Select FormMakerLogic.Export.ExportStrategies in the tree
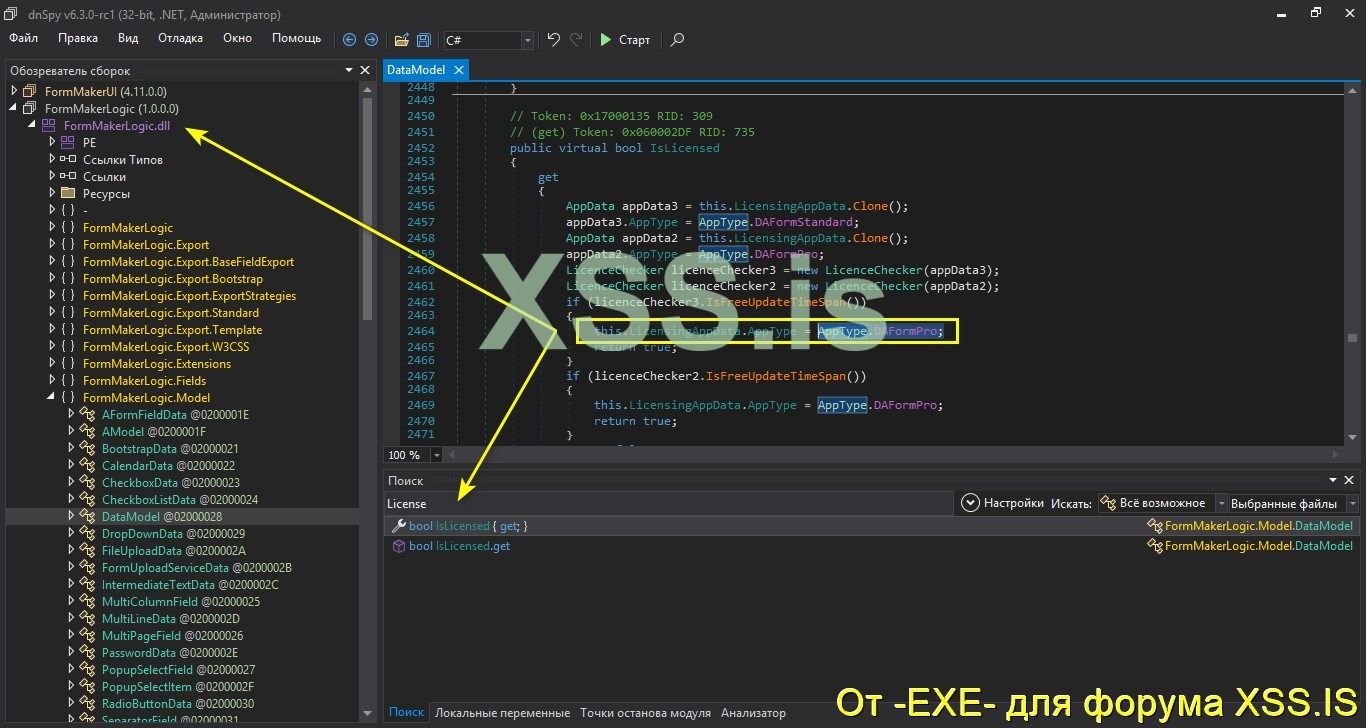Viewport: 1366px width, 728px height. [189, 295]
